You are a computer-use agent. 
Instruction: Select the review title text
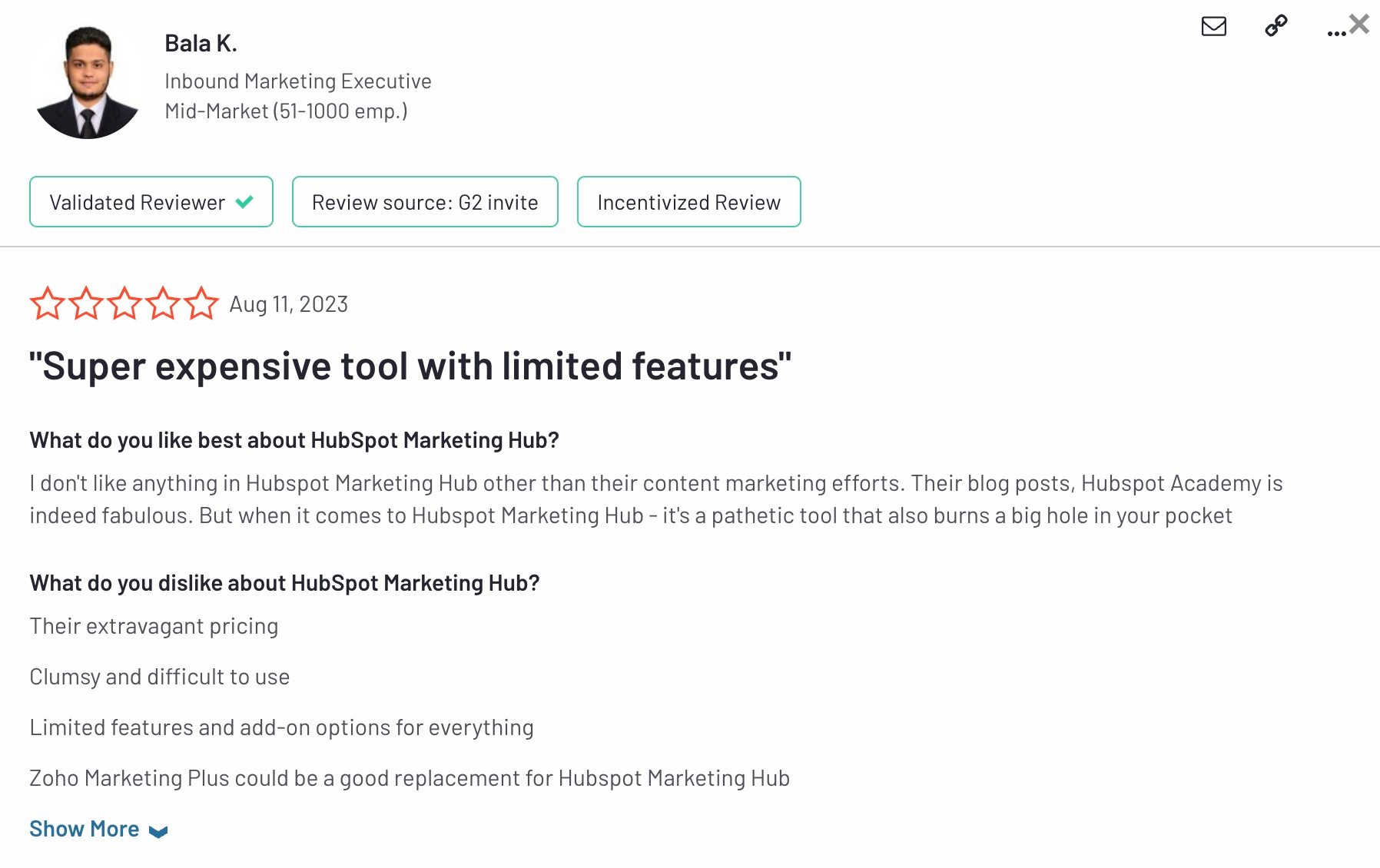coord(410,366)
